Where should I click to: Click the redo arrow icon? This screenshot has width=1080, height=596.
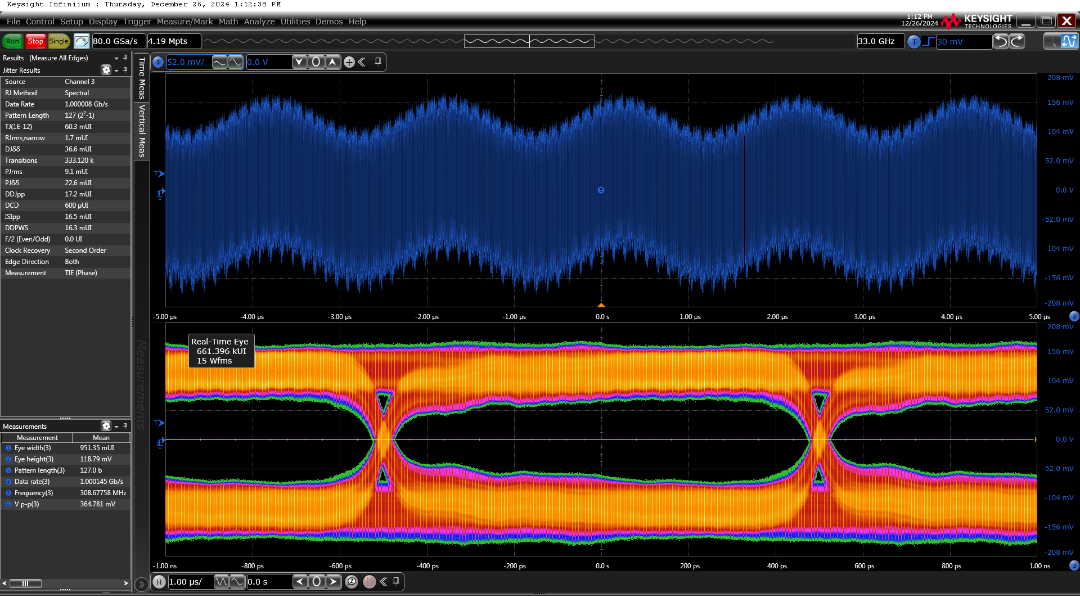coord(1017,41)
